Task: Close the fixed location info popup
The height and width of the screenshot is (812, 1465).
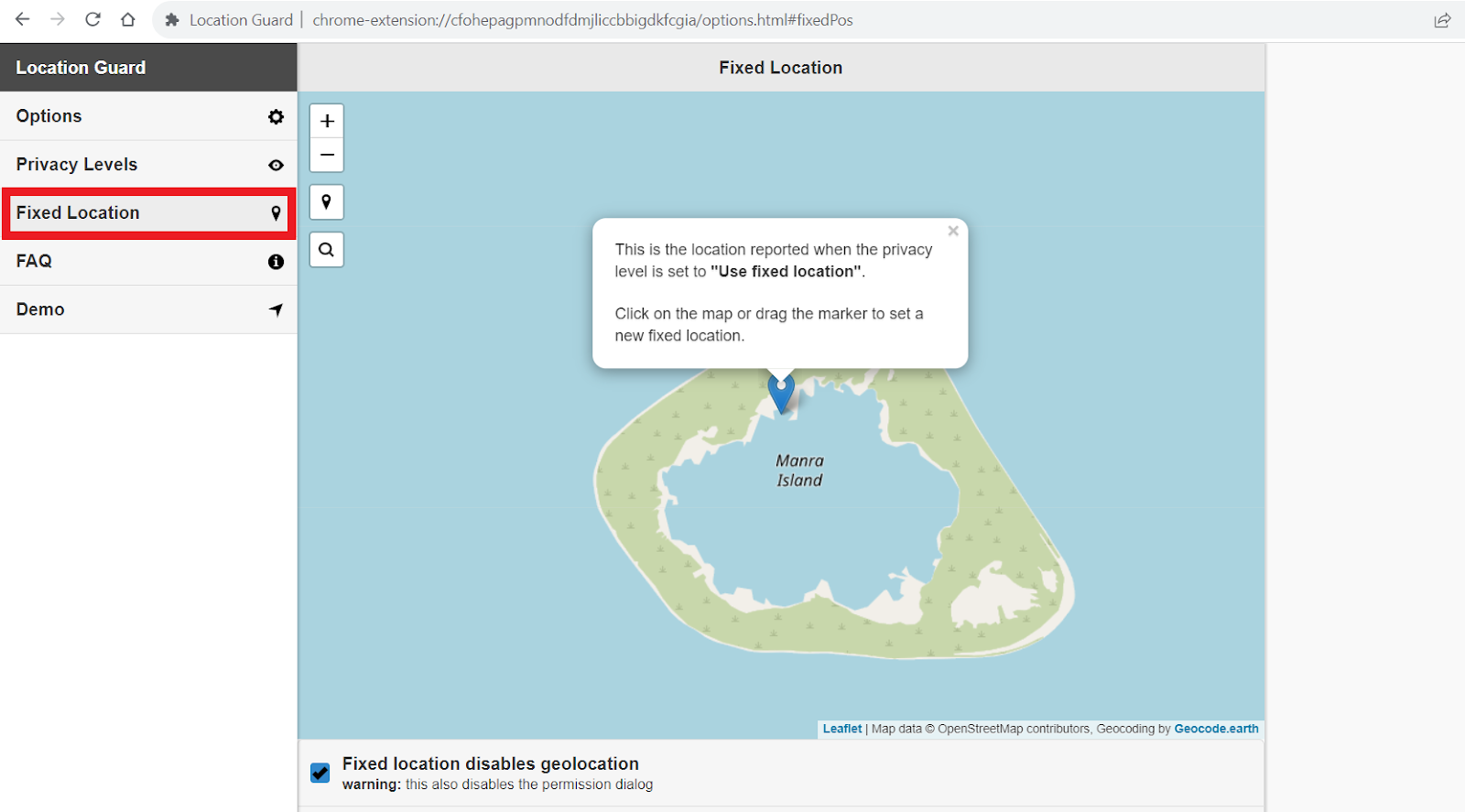Action: tap(953, 231)
